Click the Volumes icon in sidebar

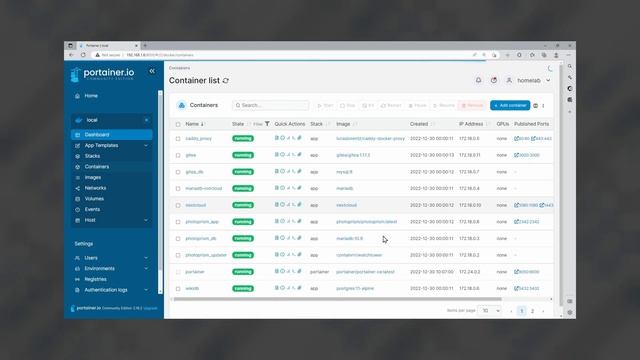click(x=78, y=199)
